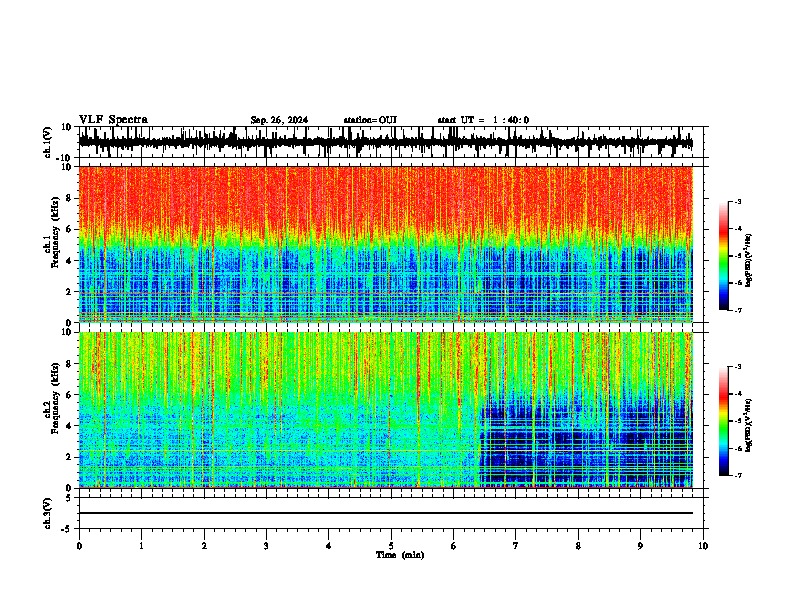Click the "8" kHz tick on ch.2 frequency axis
792x612 pixels.
(x=70, y=364)
